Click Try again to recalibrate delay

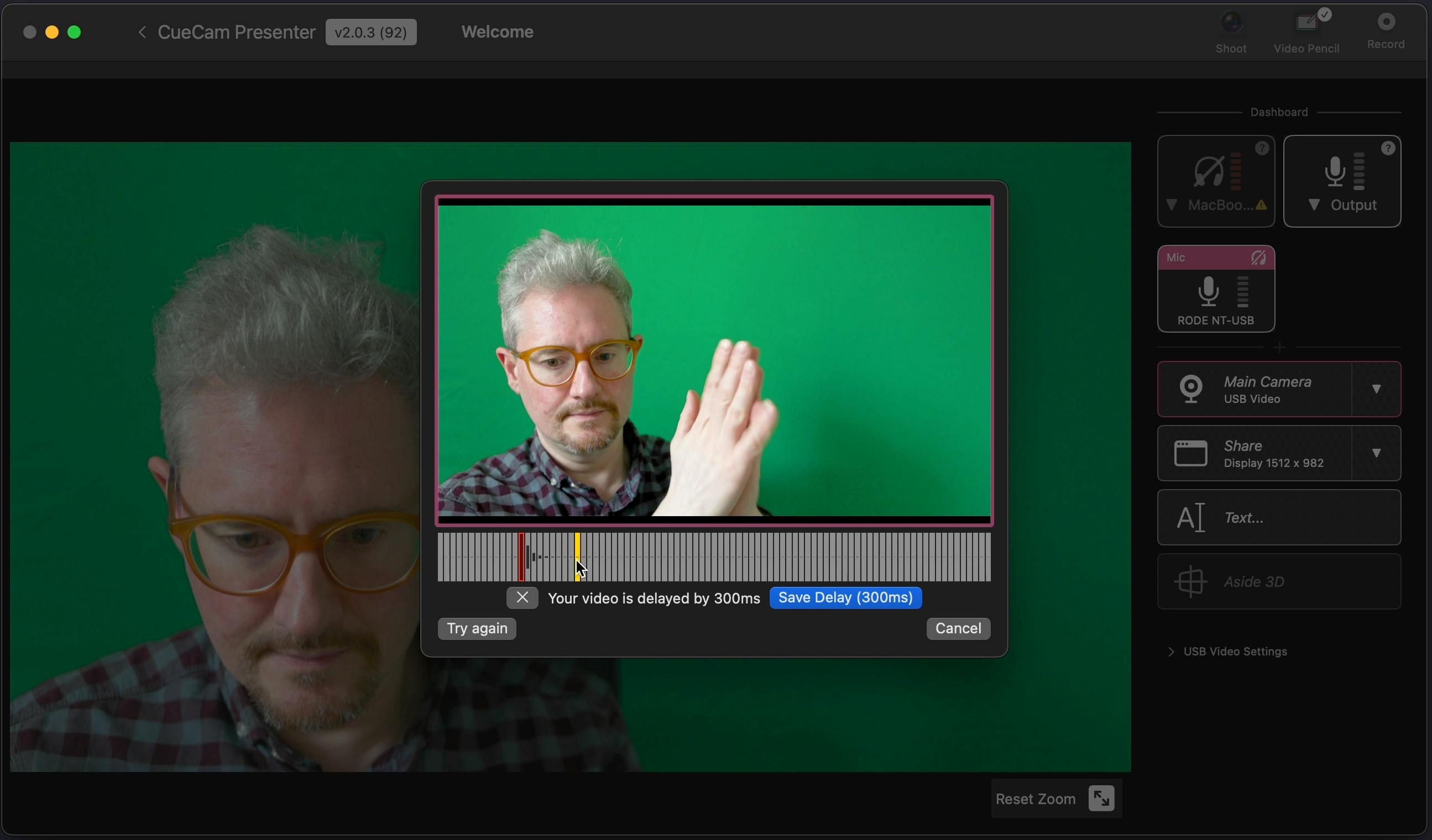tap(477, 628)
